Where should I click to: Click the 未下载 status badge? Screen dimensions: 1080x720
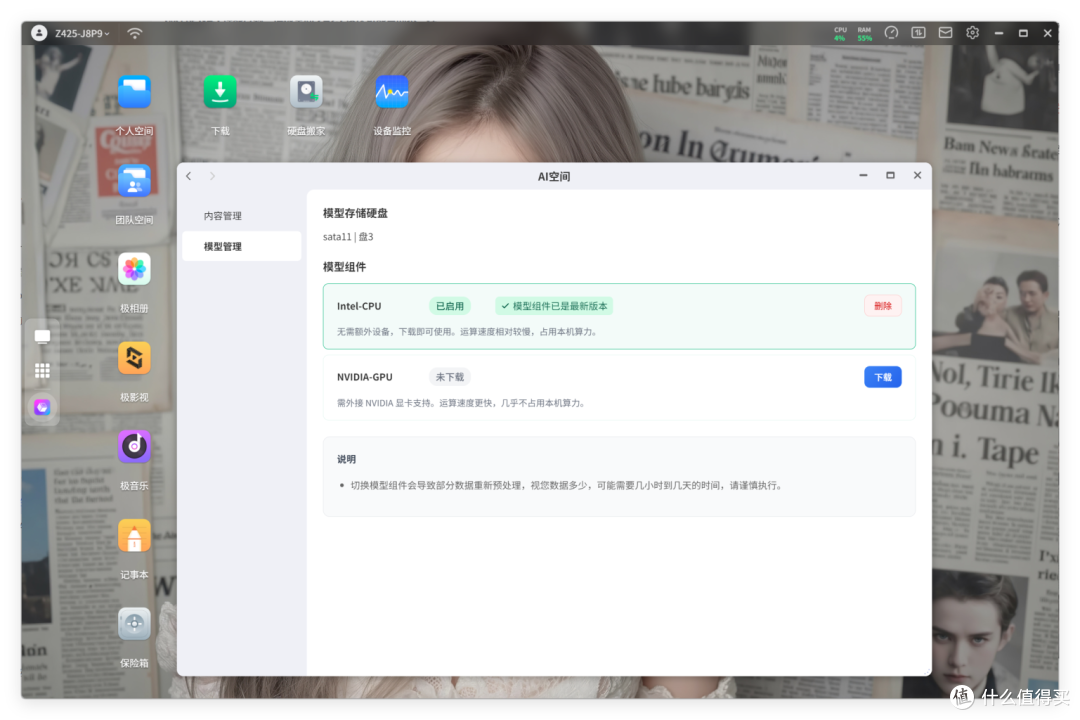[x=450, y=377]
